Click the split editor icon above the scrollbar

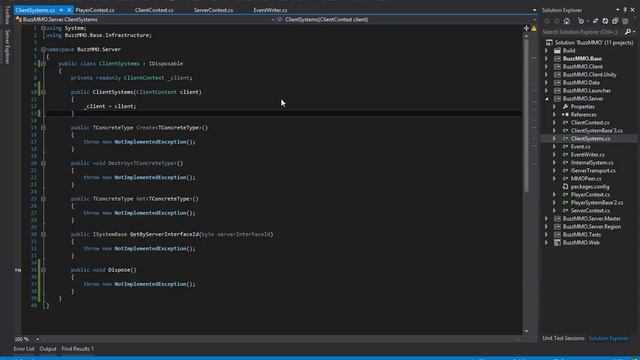pos(526,28)
